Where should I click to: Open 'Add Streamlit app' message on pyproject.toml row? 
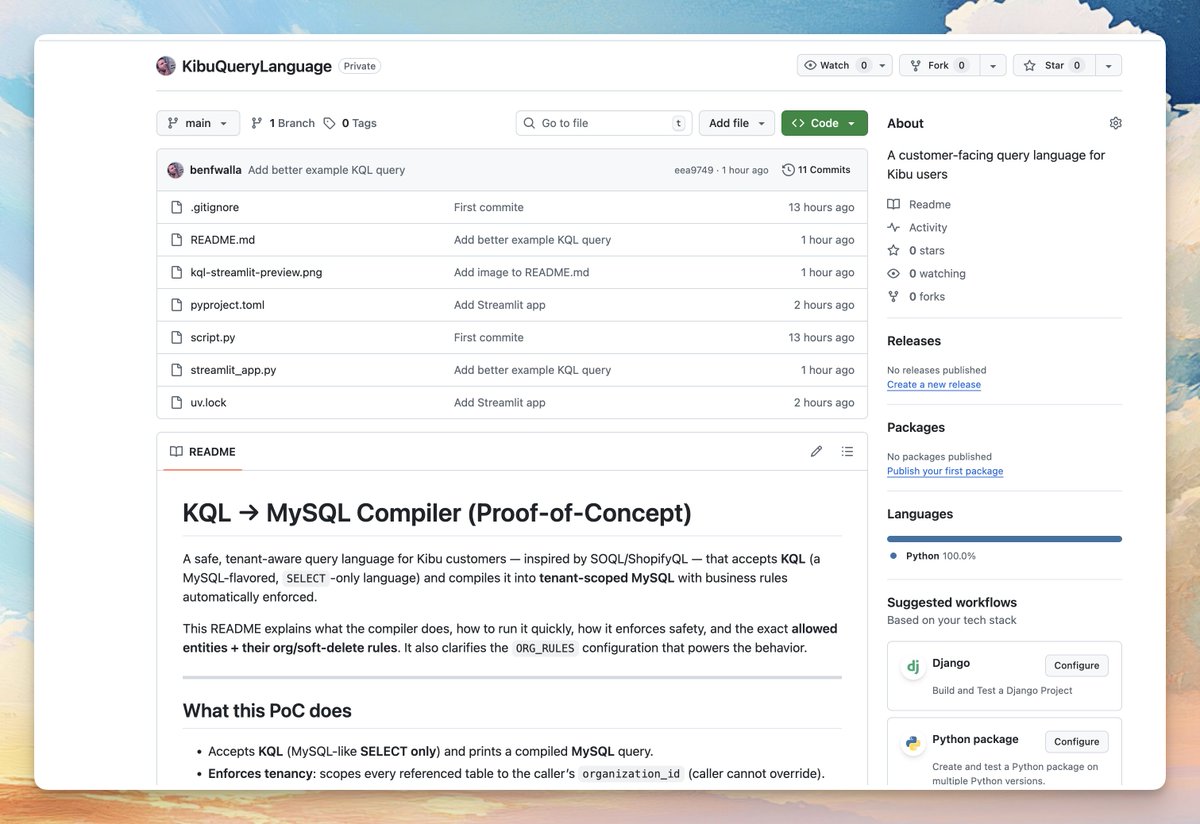click(500, 305)
